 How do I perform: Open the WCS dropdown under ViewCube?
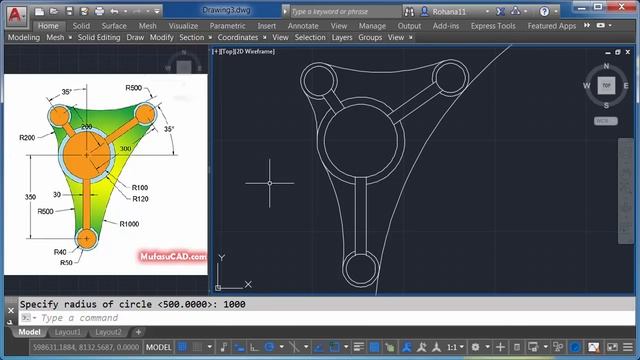point(606,121)
